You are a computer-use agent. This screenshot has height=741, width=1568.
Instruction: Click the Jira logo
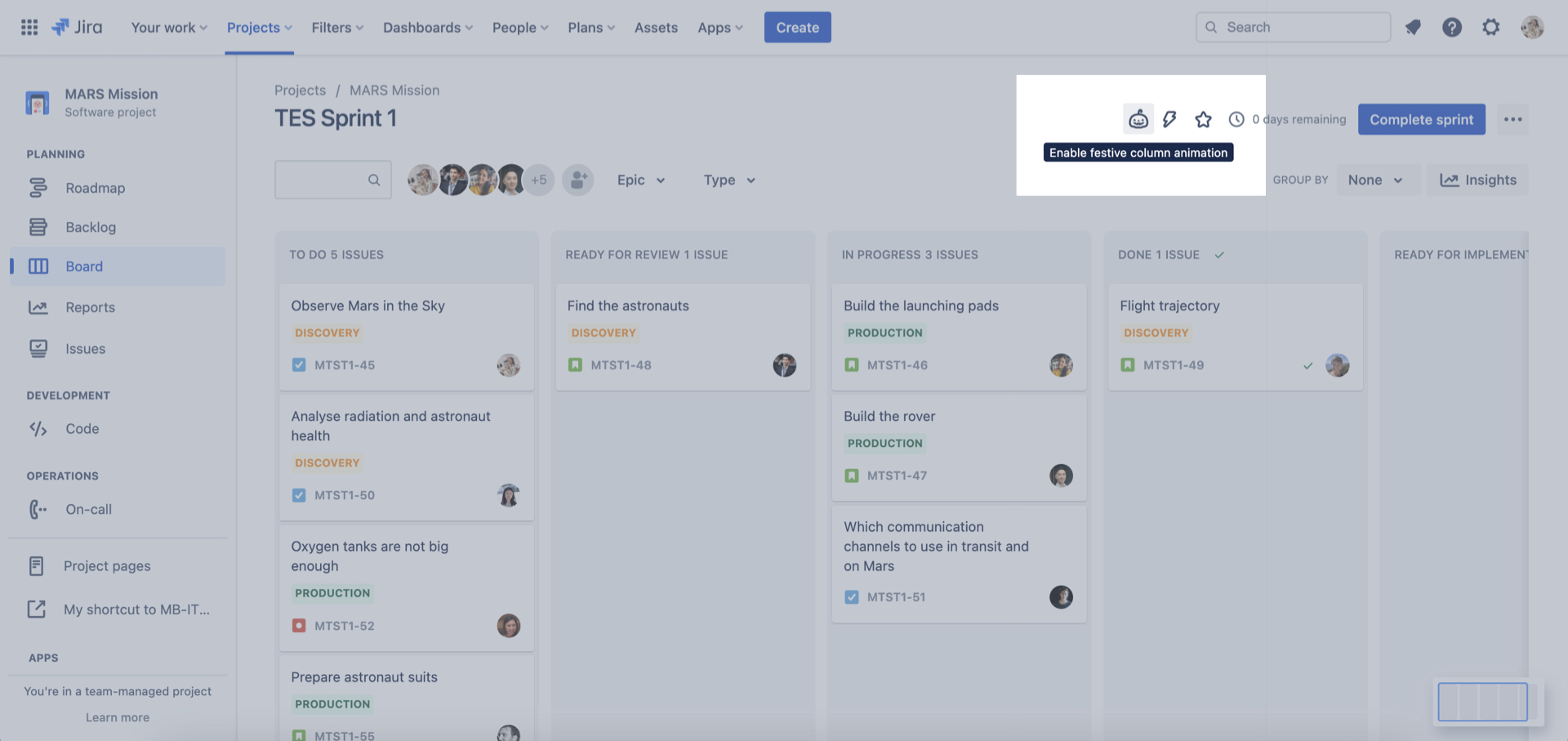tap(78, 27)
